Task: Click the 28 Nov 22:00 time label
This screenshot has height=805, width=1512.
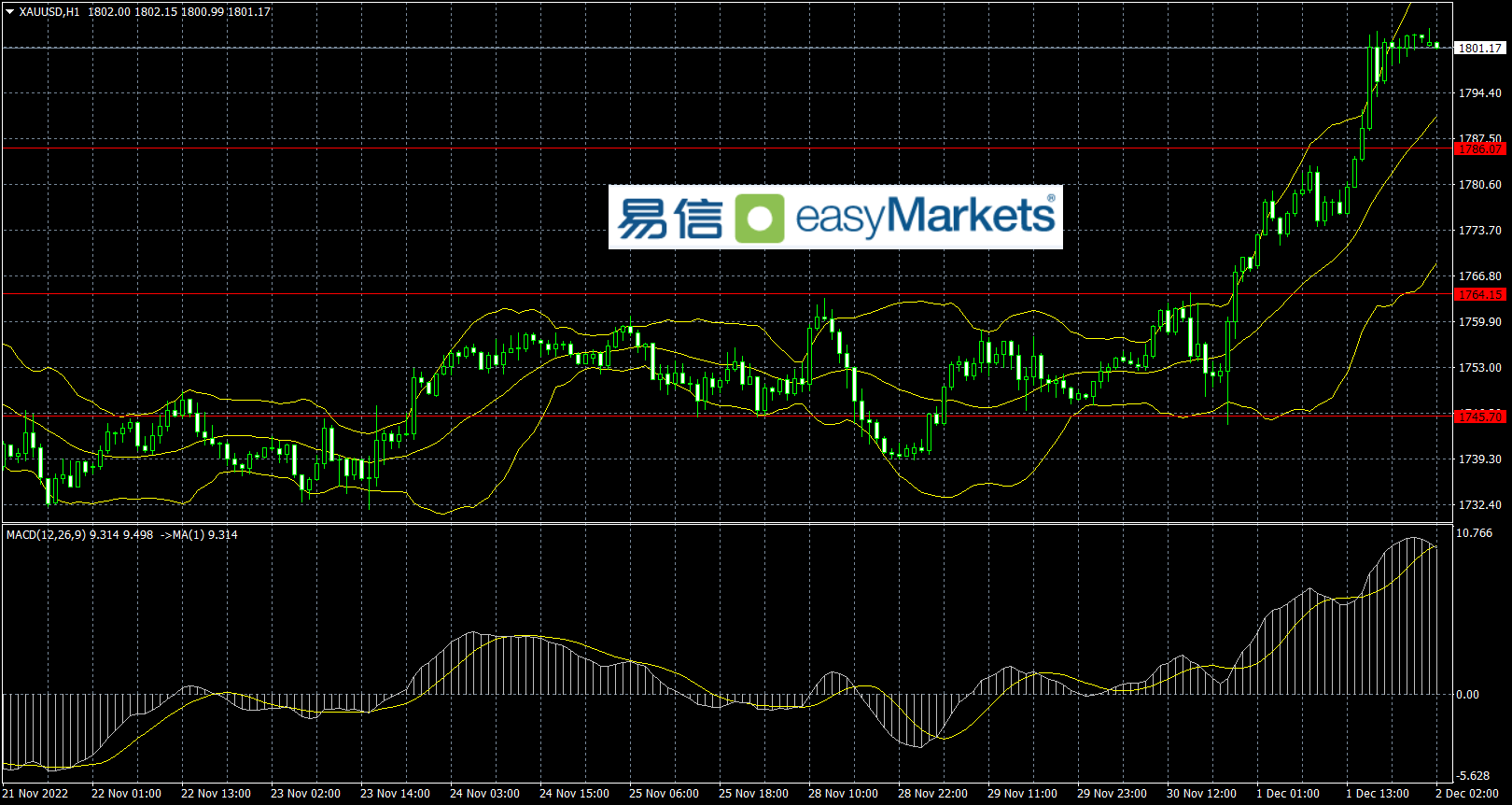Action: (x=933, y=794)
